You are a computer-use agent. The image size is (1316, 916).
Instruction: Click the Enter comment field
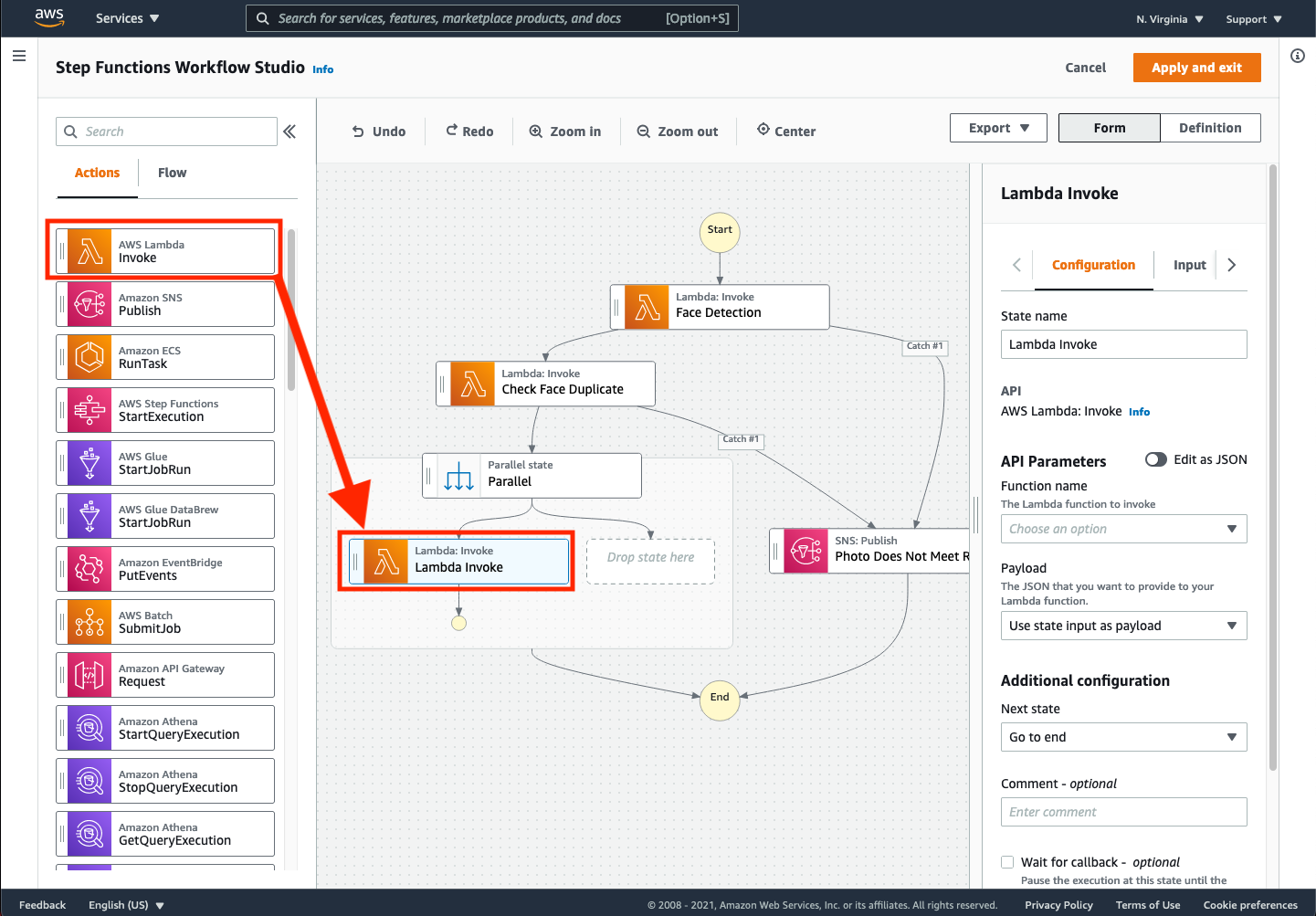point(1124,812)
